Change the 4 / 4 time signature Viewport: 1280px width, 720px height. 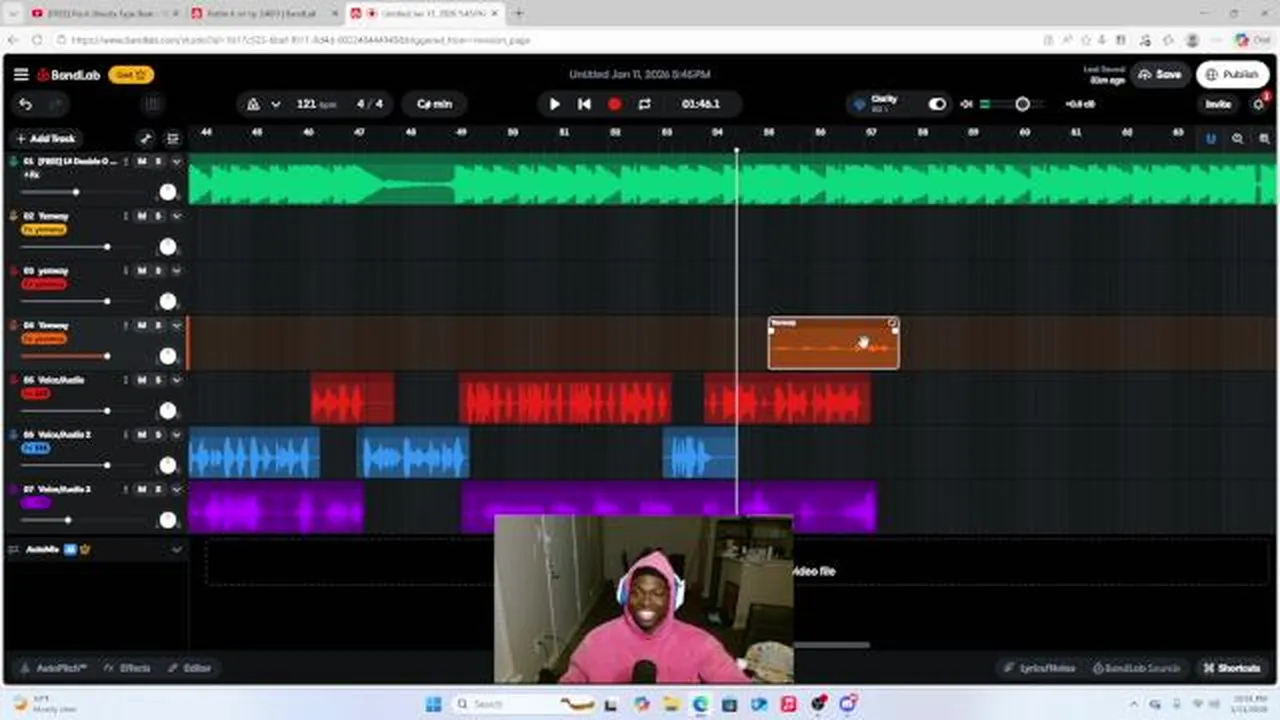coord(370,104)
